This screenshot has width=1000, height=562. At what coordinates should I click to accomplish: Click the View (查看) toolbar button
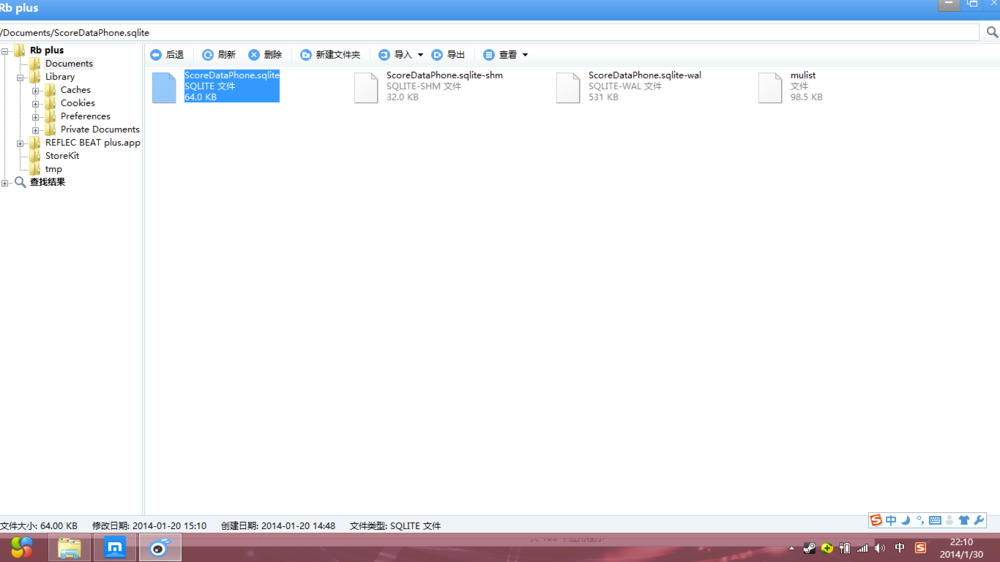pyautogui.click(x=500, y=55)
